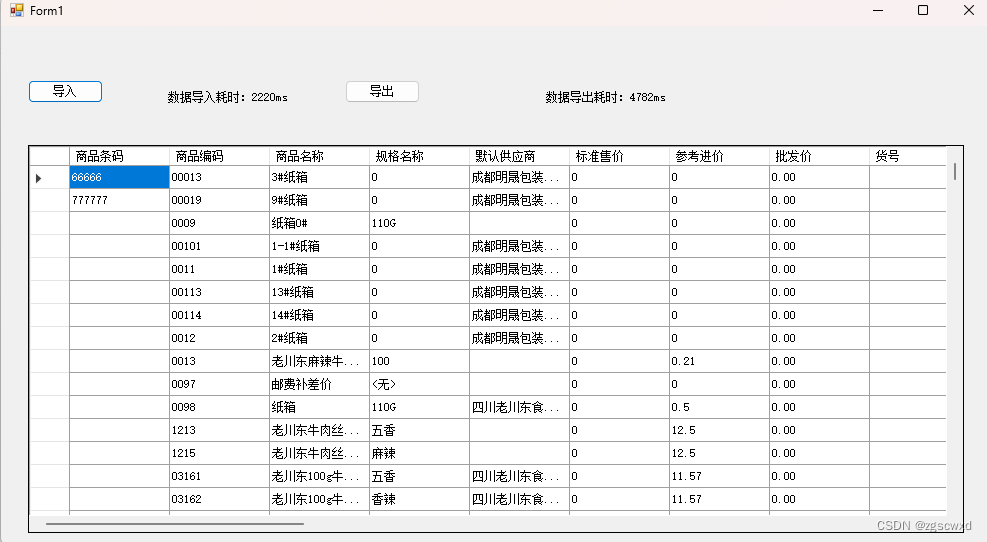Click the horizontal scrollbar thumb

click(175, 523)
